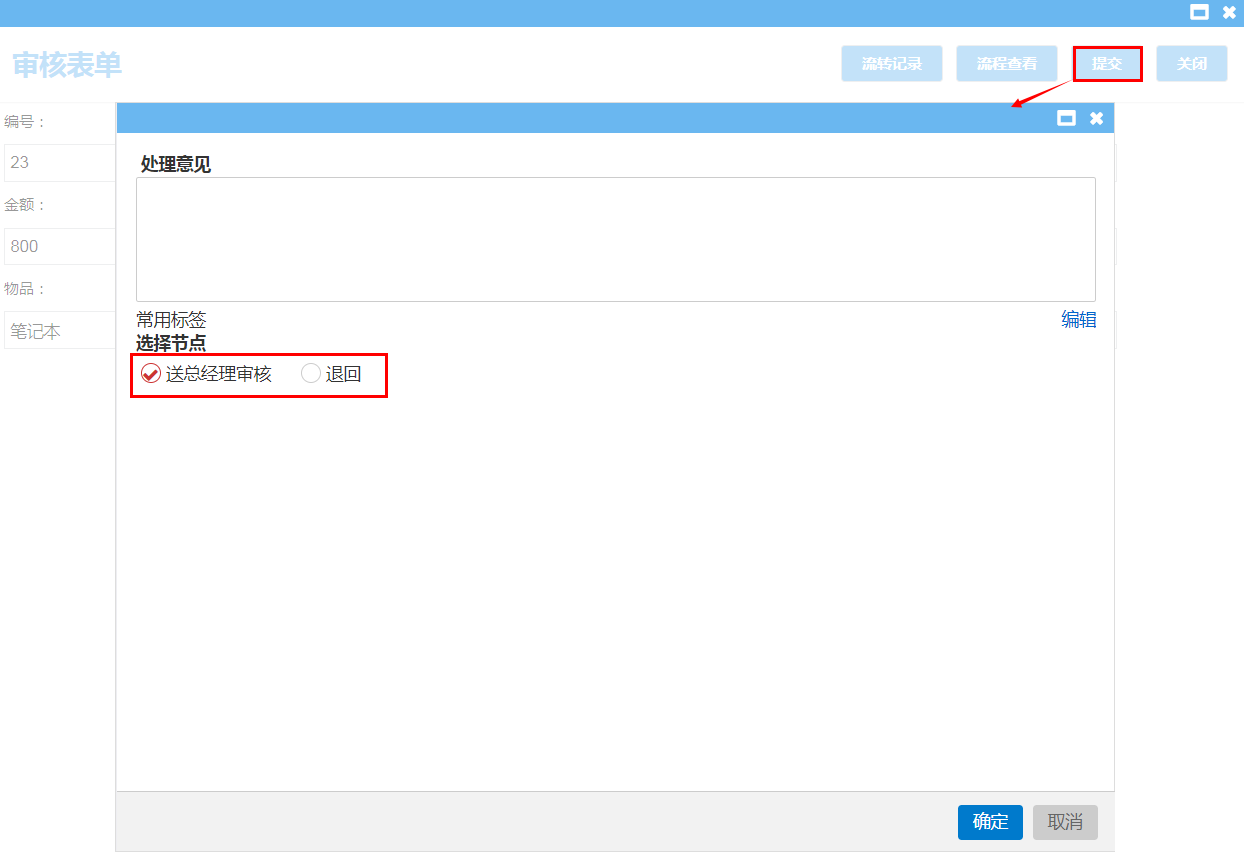Open the 流程查看 view
The height and width of the screenshot is (857, 1244).
[x=1006, y=63]
